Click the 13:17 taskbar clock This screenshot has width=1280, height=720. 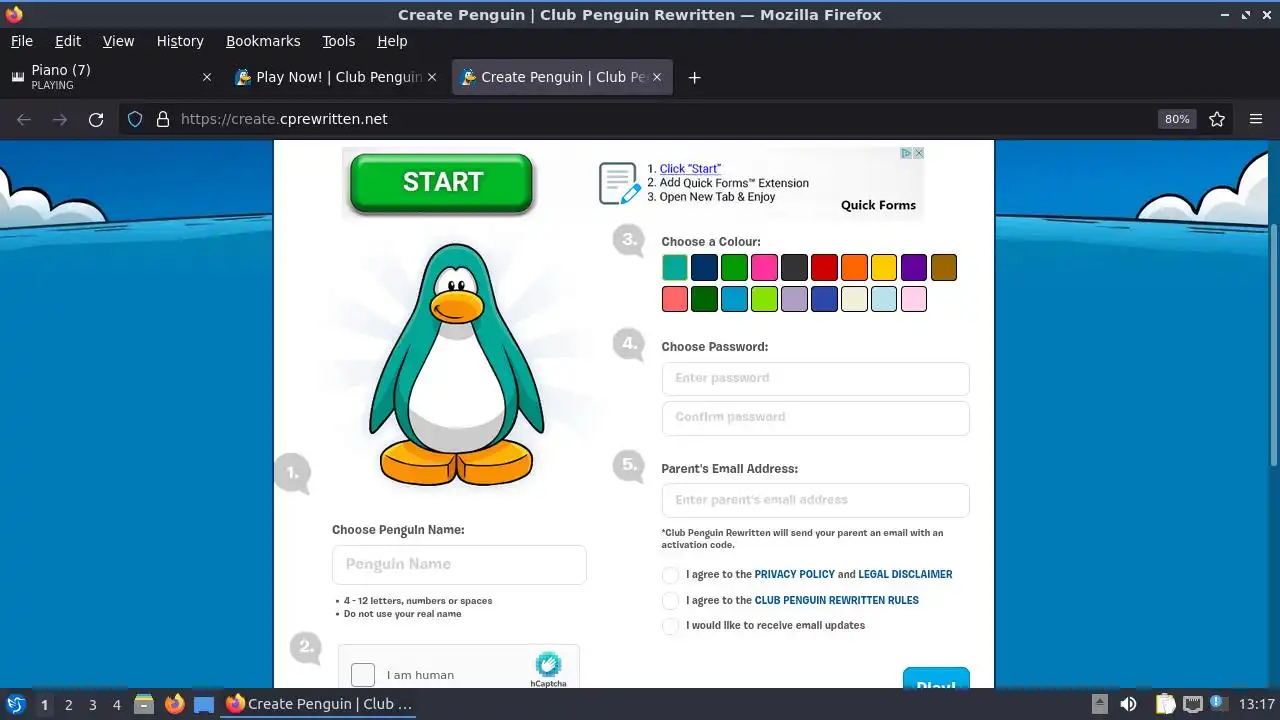click(x=1256, y=704)
